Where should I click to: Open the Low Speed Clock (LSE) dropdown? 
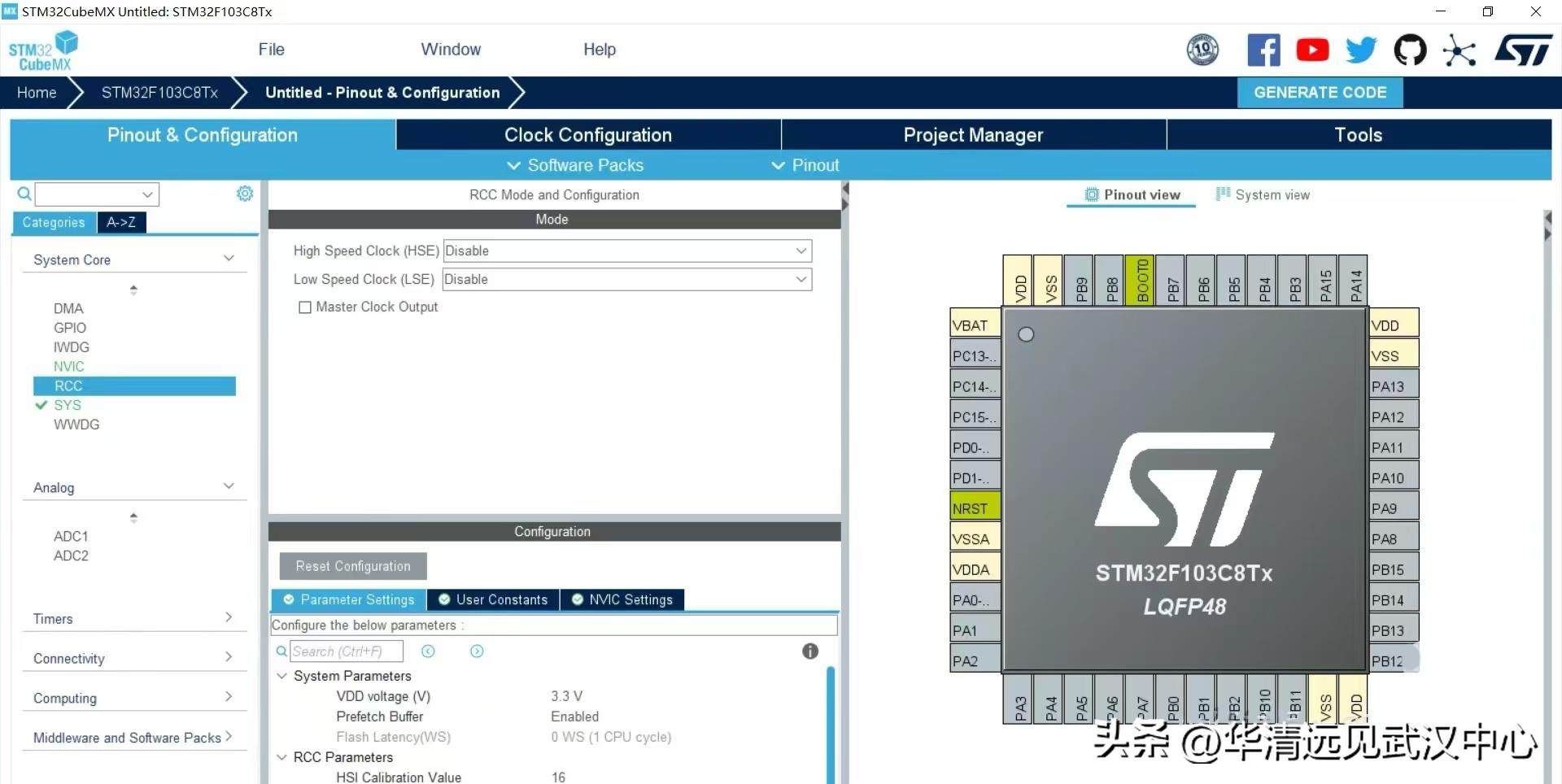[627, 279]
